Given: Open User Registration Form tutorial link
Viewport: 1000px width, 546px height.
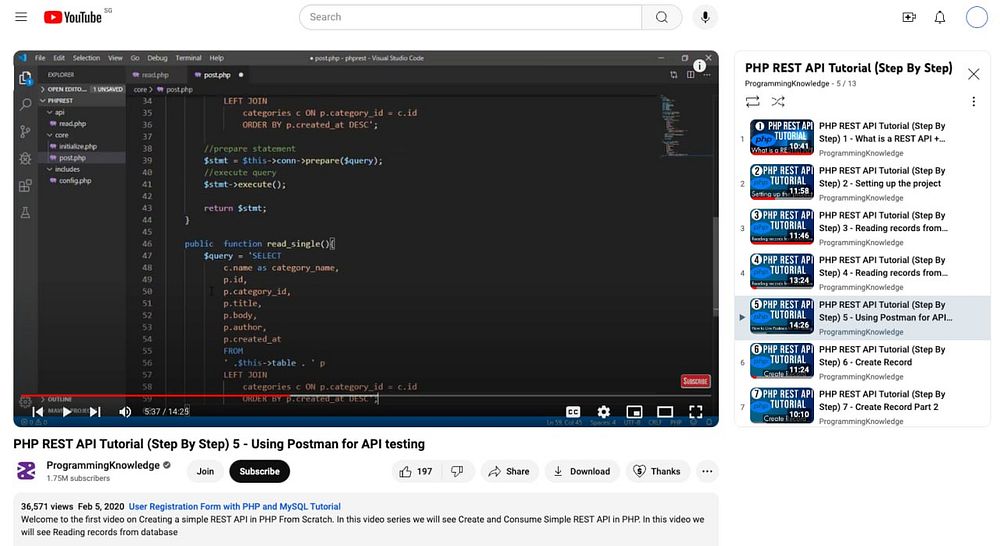Looking at the screenshot, I should pos(235,506).
